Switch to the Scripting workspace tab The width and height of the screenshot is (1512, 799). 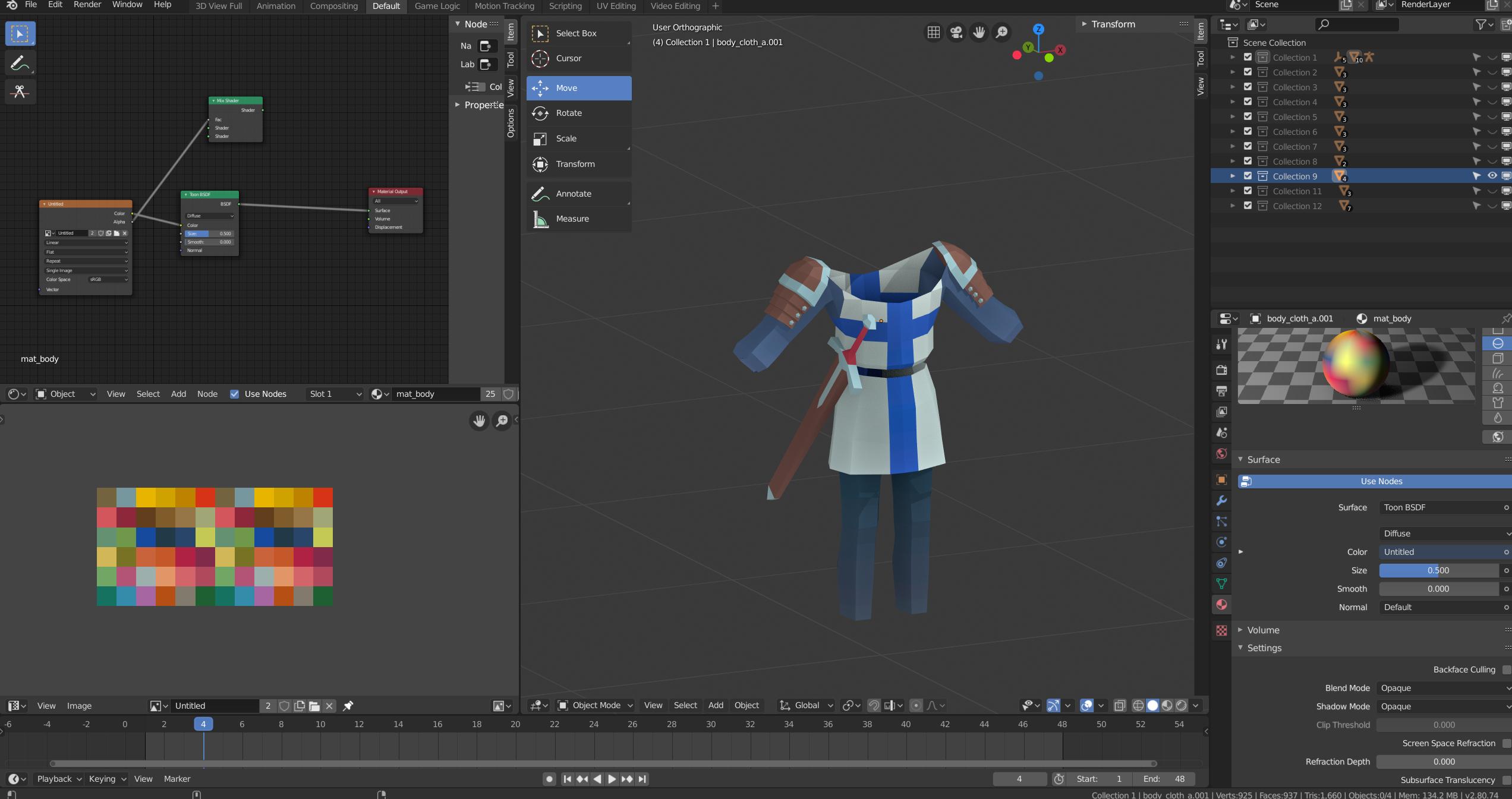pyautogui.click(x=565, y=6)
